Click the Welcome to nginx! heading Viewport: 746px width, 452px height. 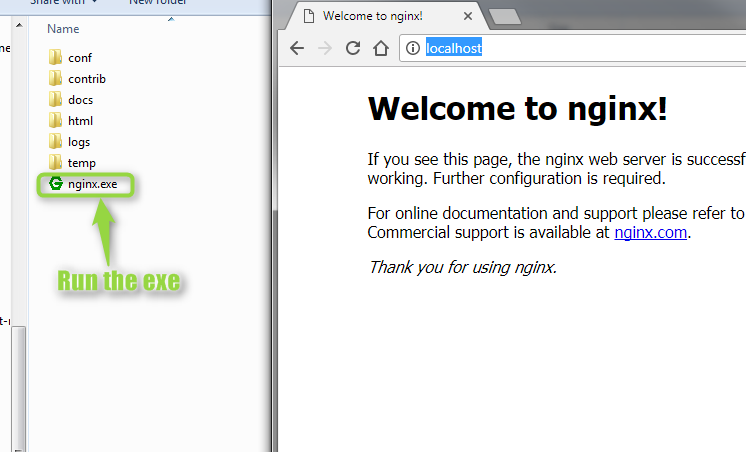518,108
